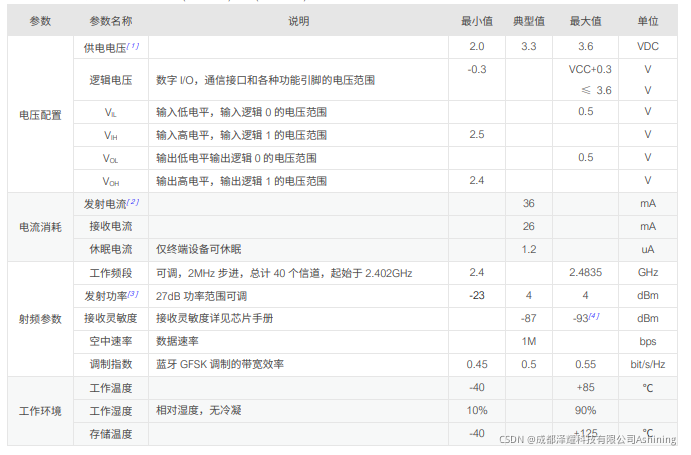Image resolution: width=691 pixels, height=455 pixels.
Task: Click the VDC unit cell
Action: 647,46
